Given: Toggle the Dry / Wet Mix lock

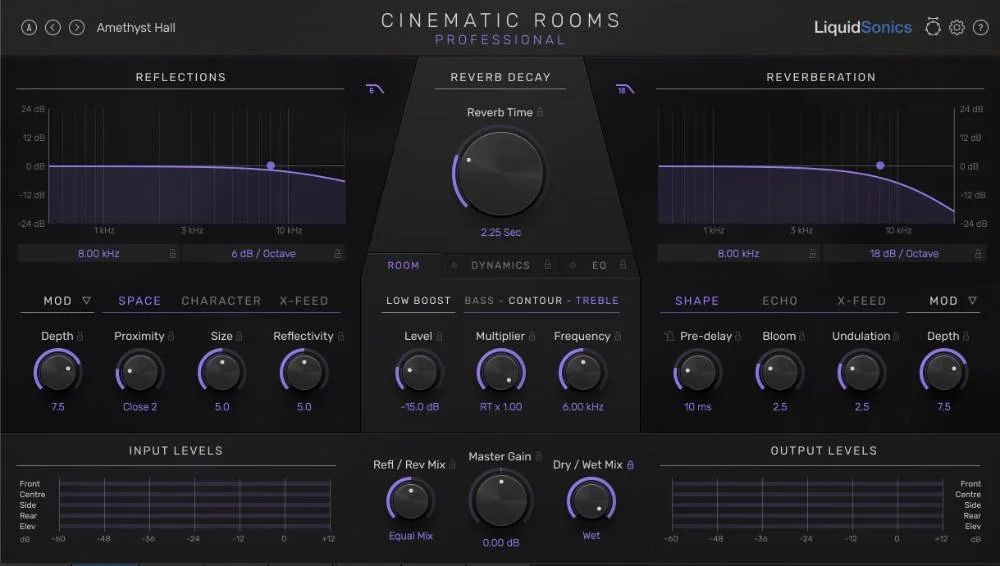Looking at the screenshot, I should (x=630, y=465).
